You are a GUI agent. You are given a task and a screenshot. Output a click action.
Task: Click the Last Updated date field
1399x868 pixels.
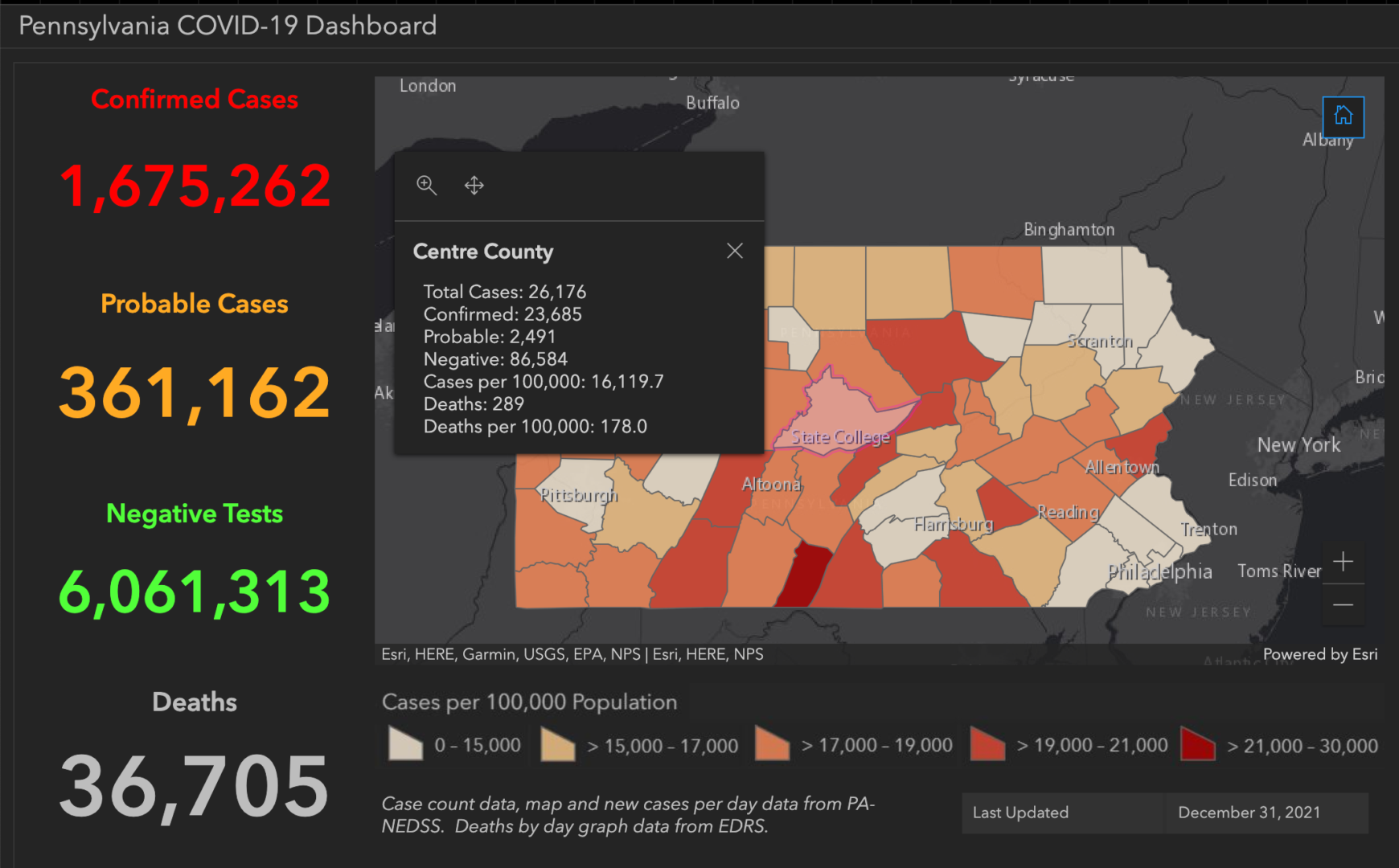pyautogui.click(x=1249, y=813)
